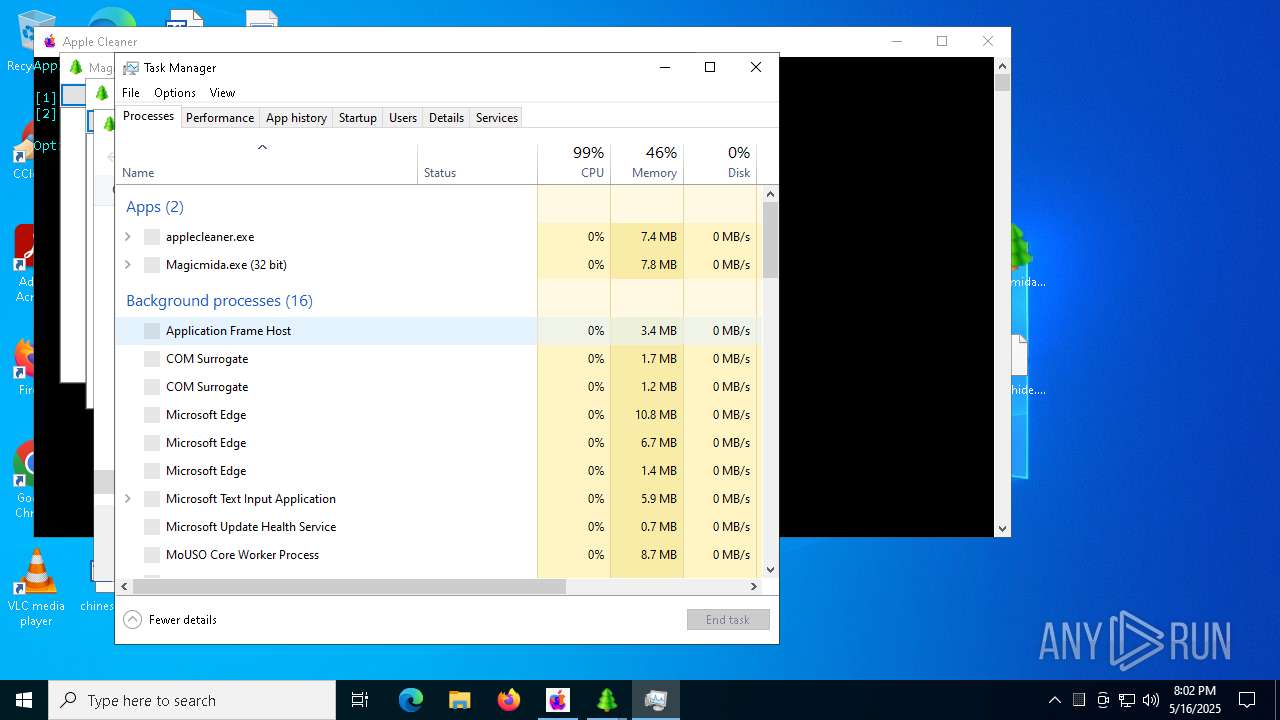The height and width of the screenshot is (720, 1280).
Task: Switch to Task Manager taskbar button
Action: [x=655, y=700]
